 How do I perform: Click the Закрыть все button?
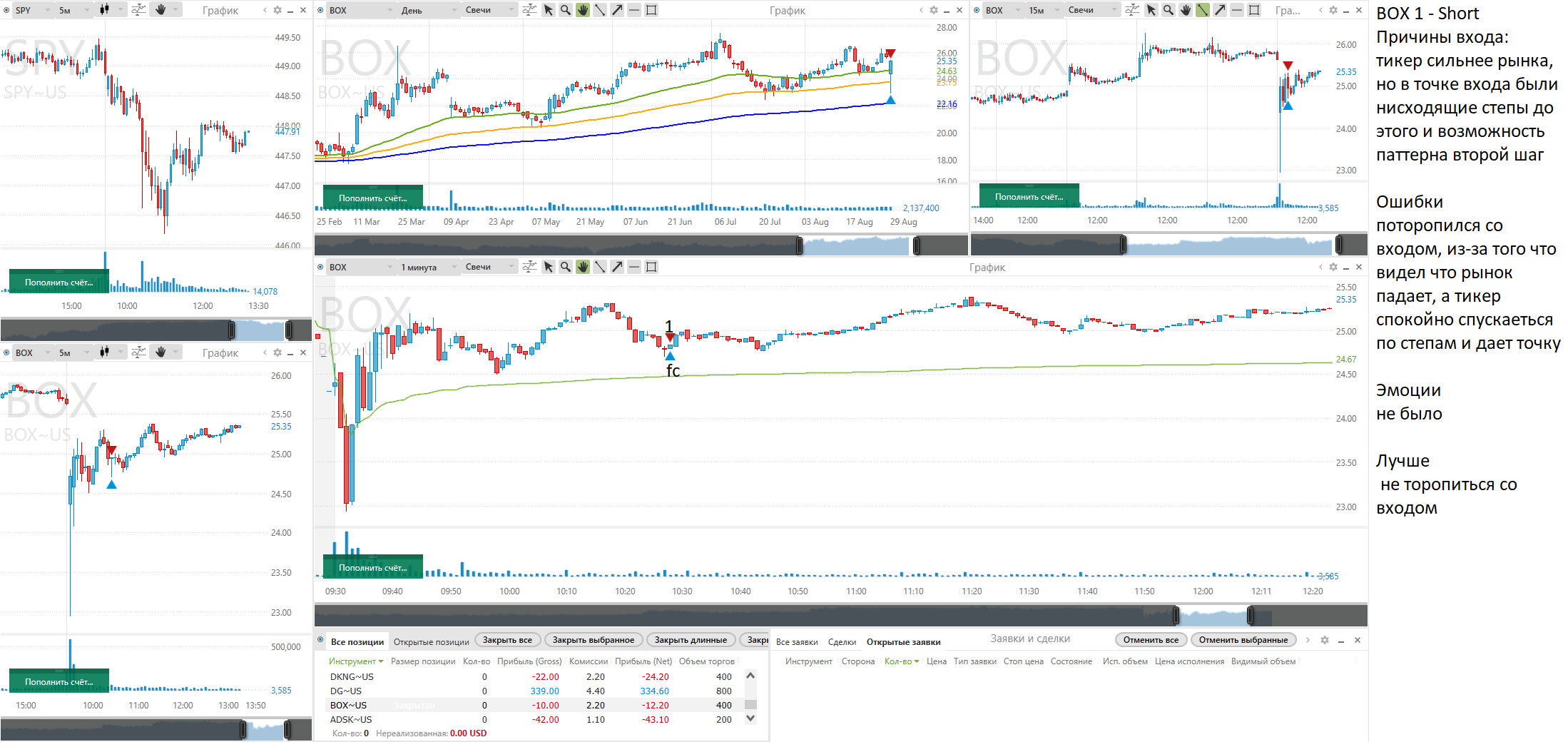point(507,640)
